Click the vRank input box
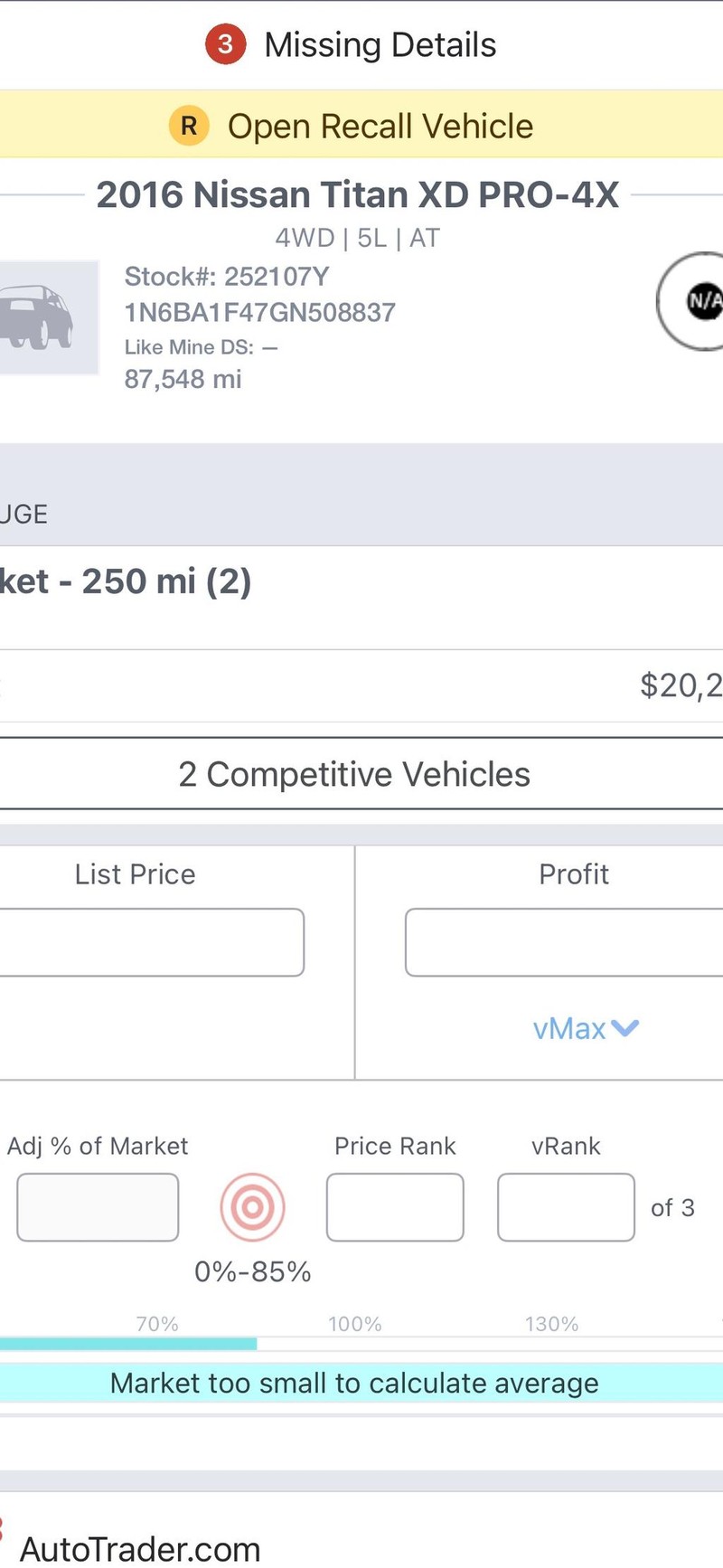 coord(566,1207)
